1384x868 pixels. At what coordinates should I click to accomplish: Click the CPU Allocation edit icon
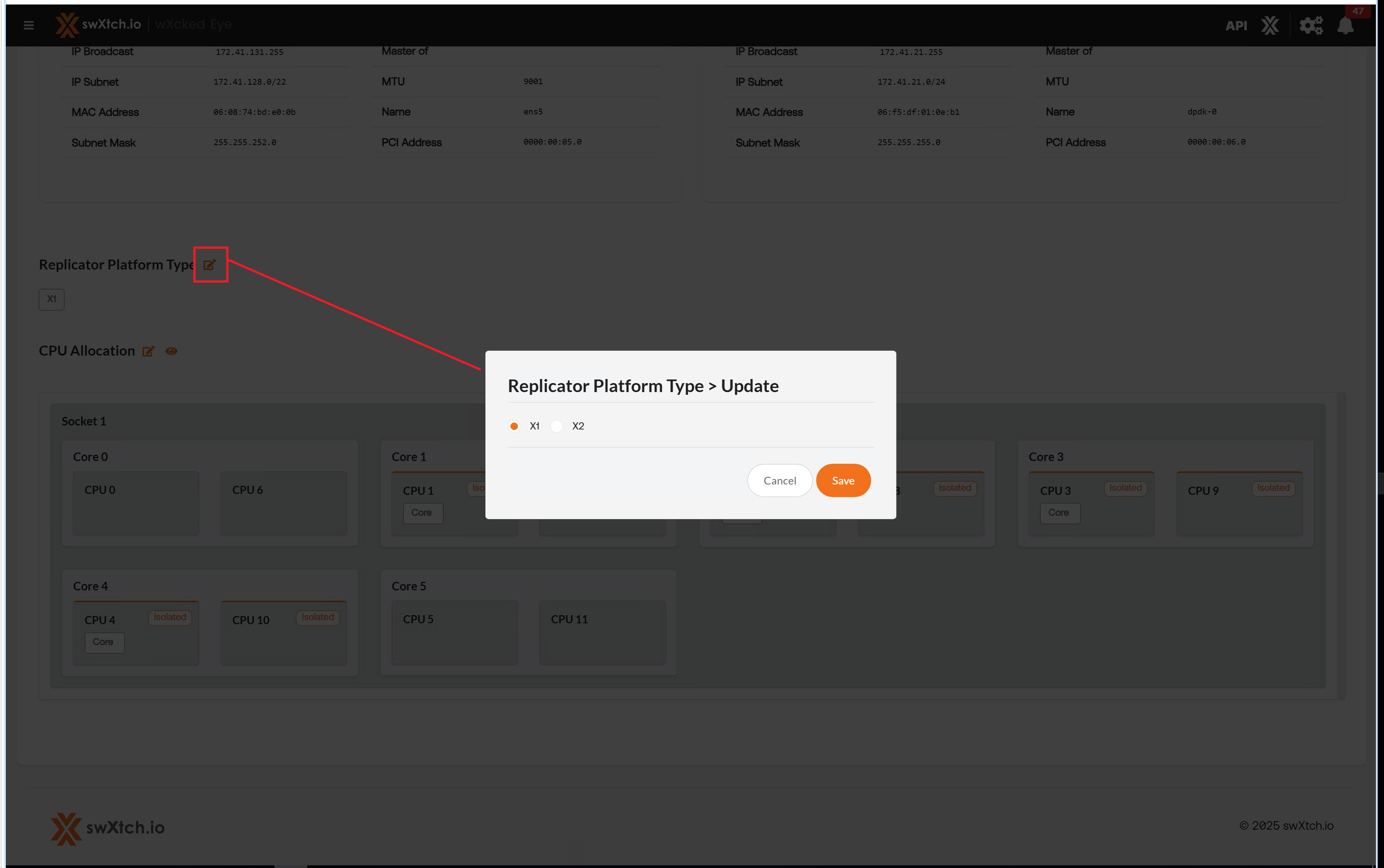(x=148, y=352)
